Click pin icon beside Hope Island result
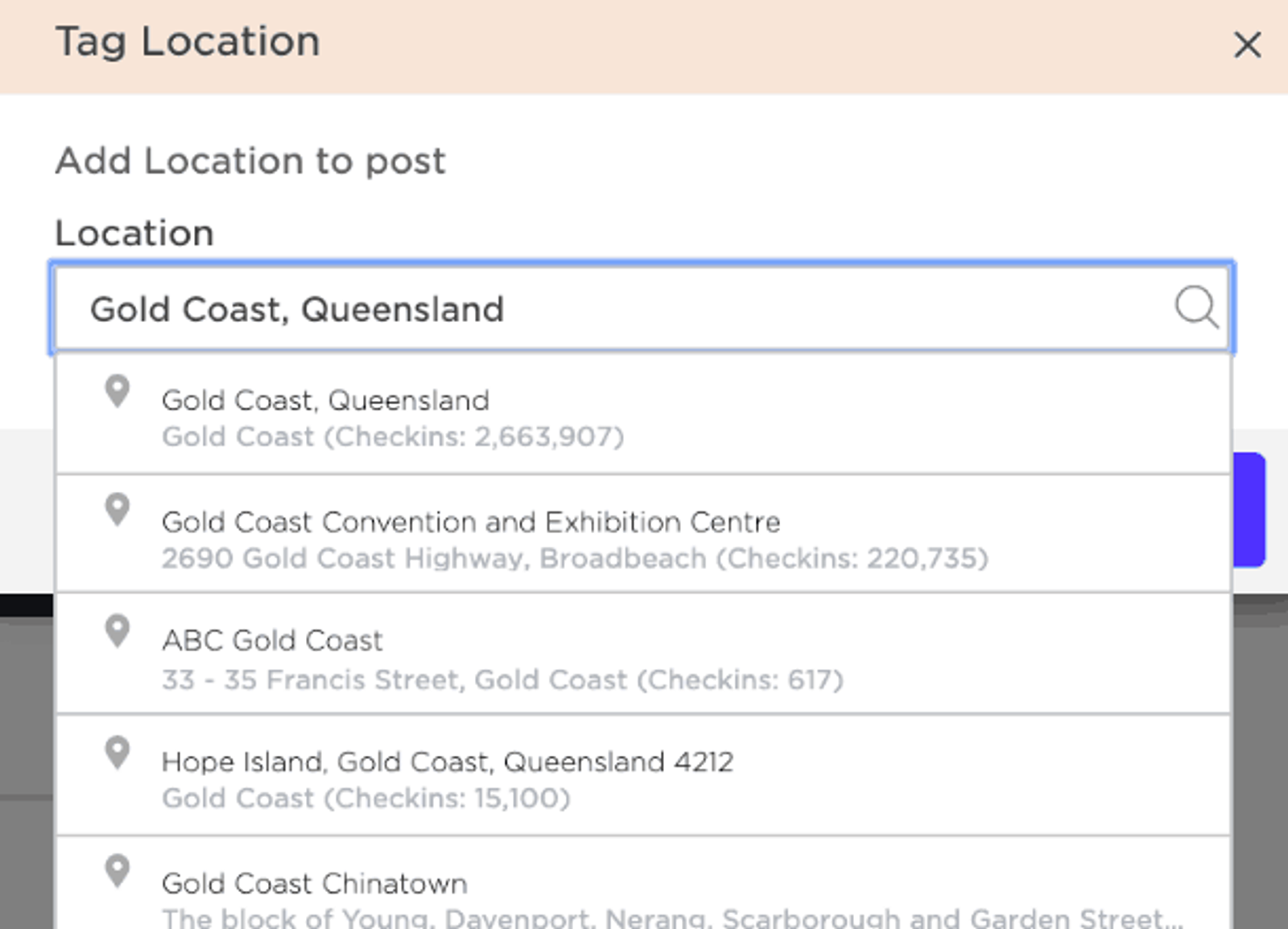Screen dimensions: 1288x929 [x=118, y=754]
